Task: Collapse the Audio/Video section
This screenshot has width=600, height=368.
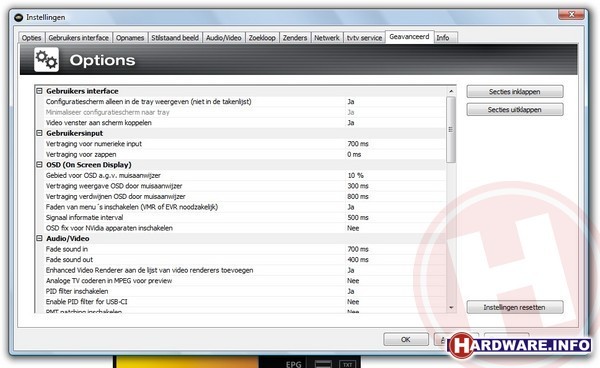Action: coord(39,238)
